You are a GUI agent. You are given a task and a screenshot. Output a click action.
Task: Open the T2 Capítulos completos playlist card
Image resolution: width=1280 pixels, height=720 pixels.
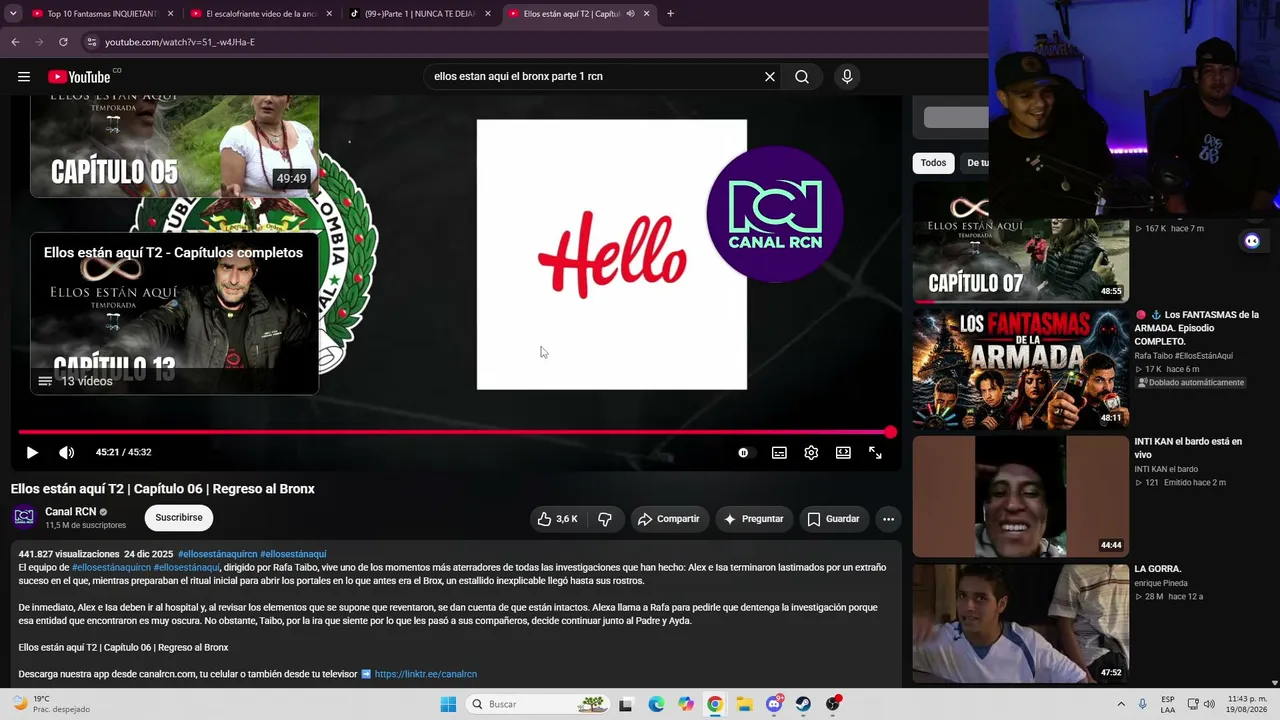tap(175, 313)
